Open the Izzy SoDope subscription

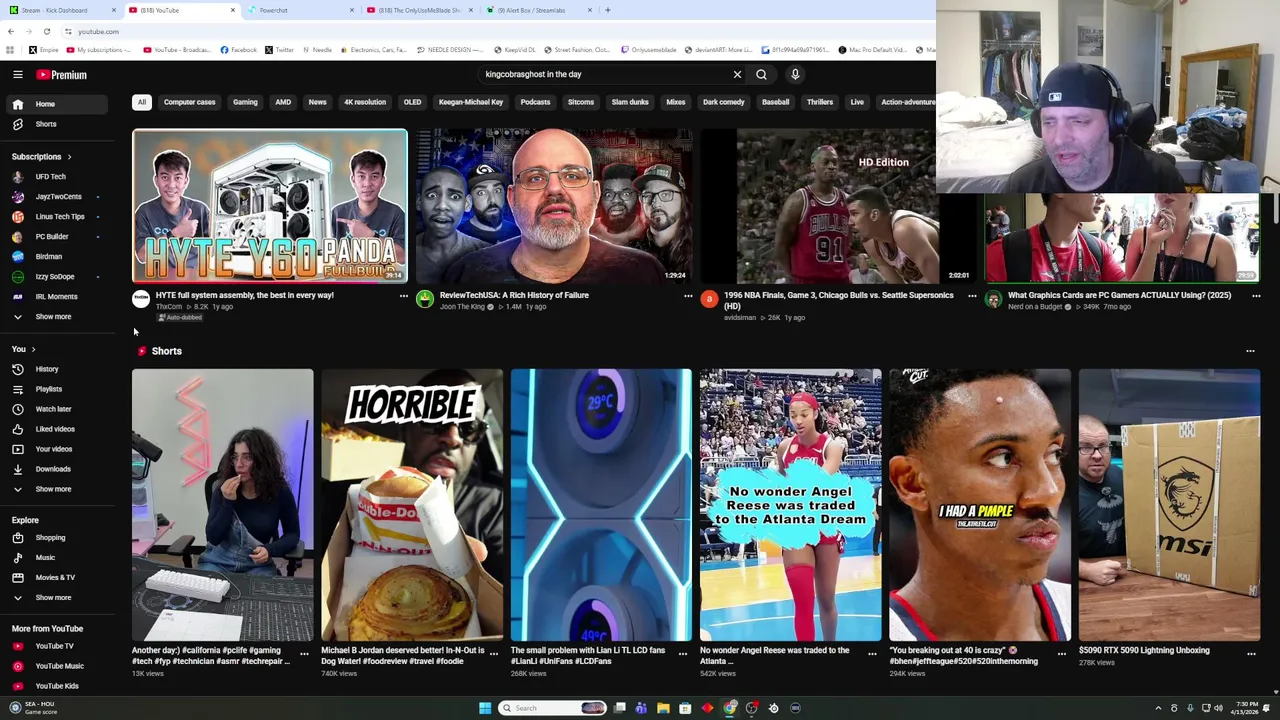click(55, 277)
